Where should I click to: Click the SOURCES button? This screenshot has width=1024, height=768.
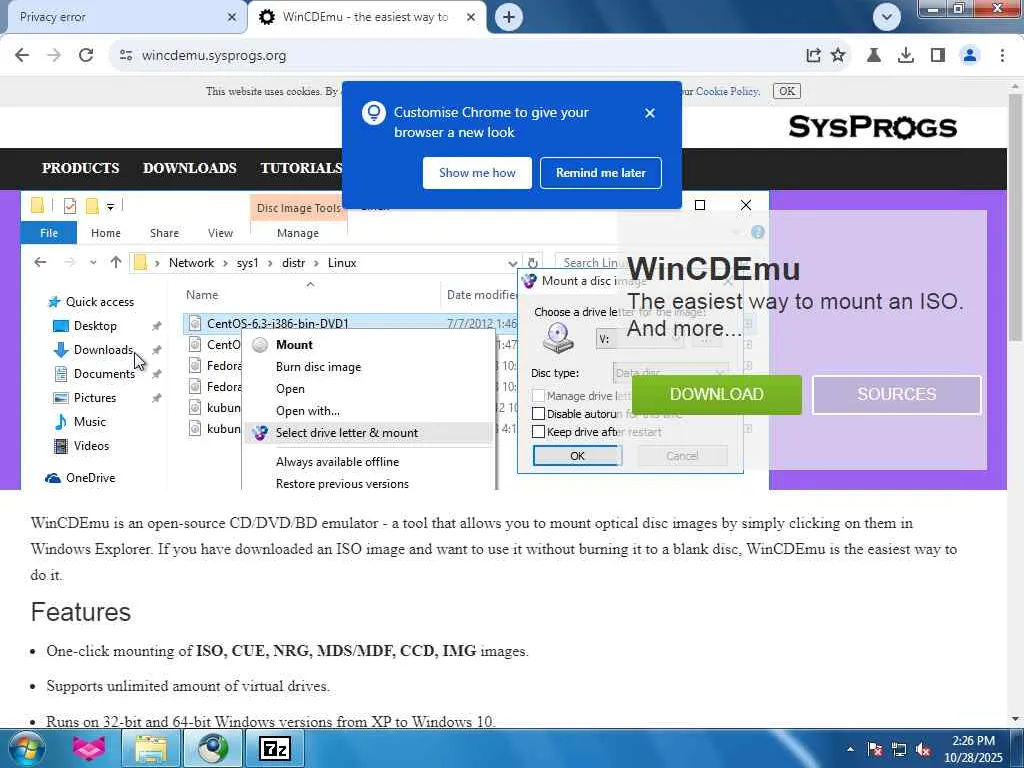(x=896, y=394)
